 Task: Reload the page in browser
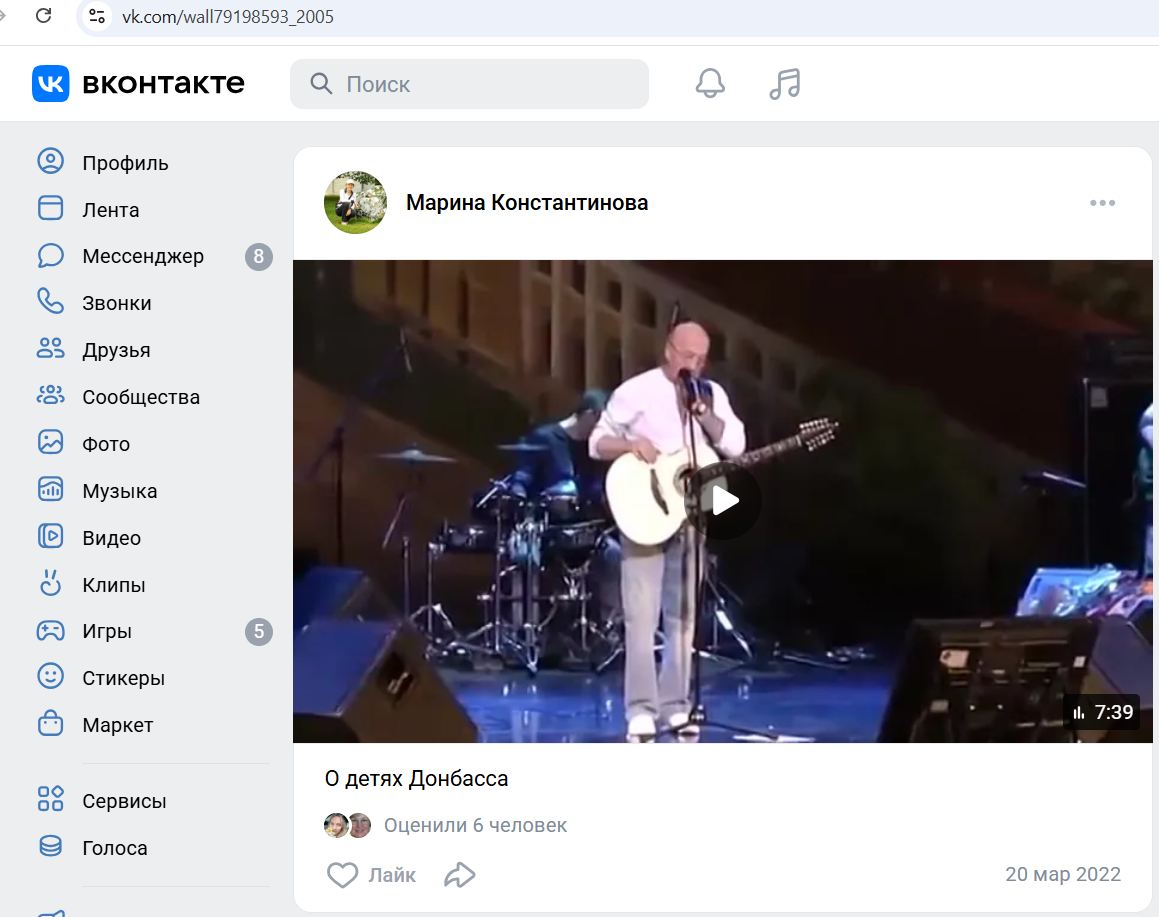(x=43, y=16)
